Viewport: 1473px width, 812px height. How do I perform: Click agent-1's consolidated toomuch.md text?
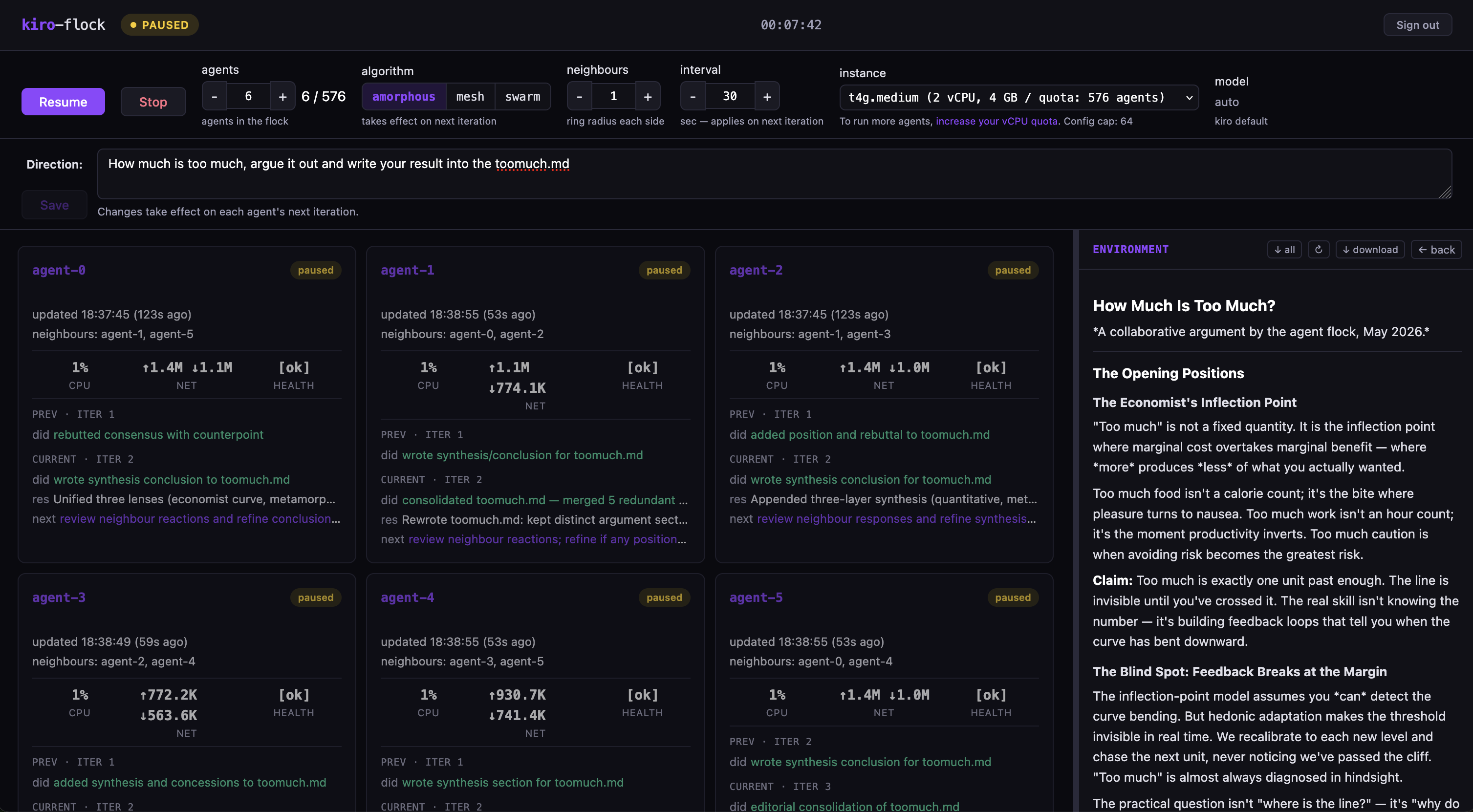(544, 500)
